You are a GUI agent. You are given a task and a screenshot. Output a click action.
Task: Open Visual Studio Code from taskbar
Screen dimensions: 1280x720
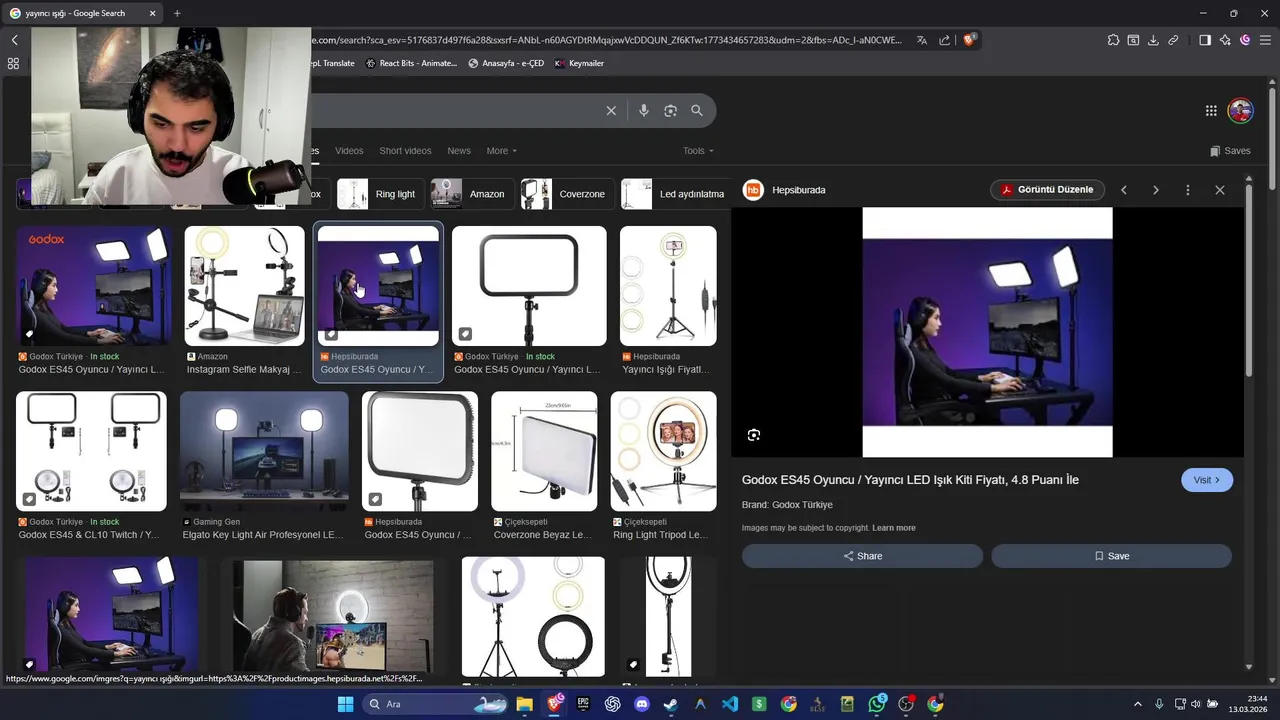[730, 704]
